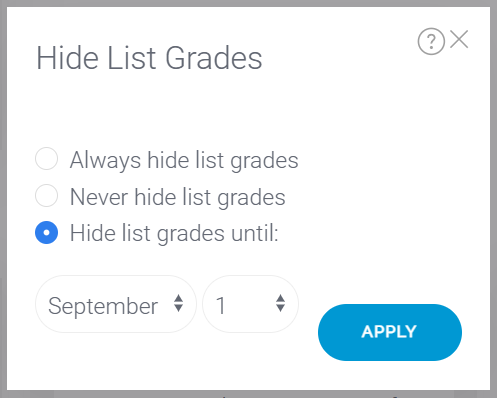The height and width of the screenshot is (398, 497).
Task: Choose the Never hide list grades radio
Action: [x=46, y=195]
